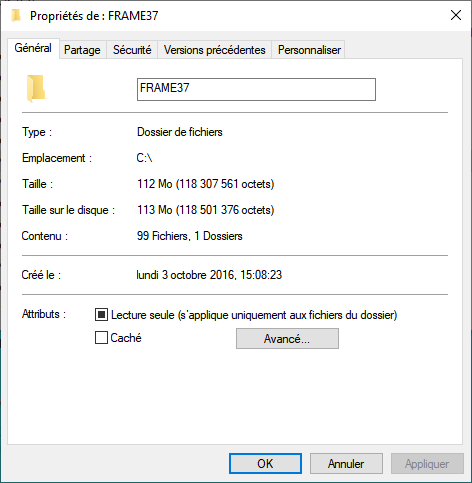Enable the Caché attribute checkbox
Screen dimensions: 472x483
tap(101, 338)
